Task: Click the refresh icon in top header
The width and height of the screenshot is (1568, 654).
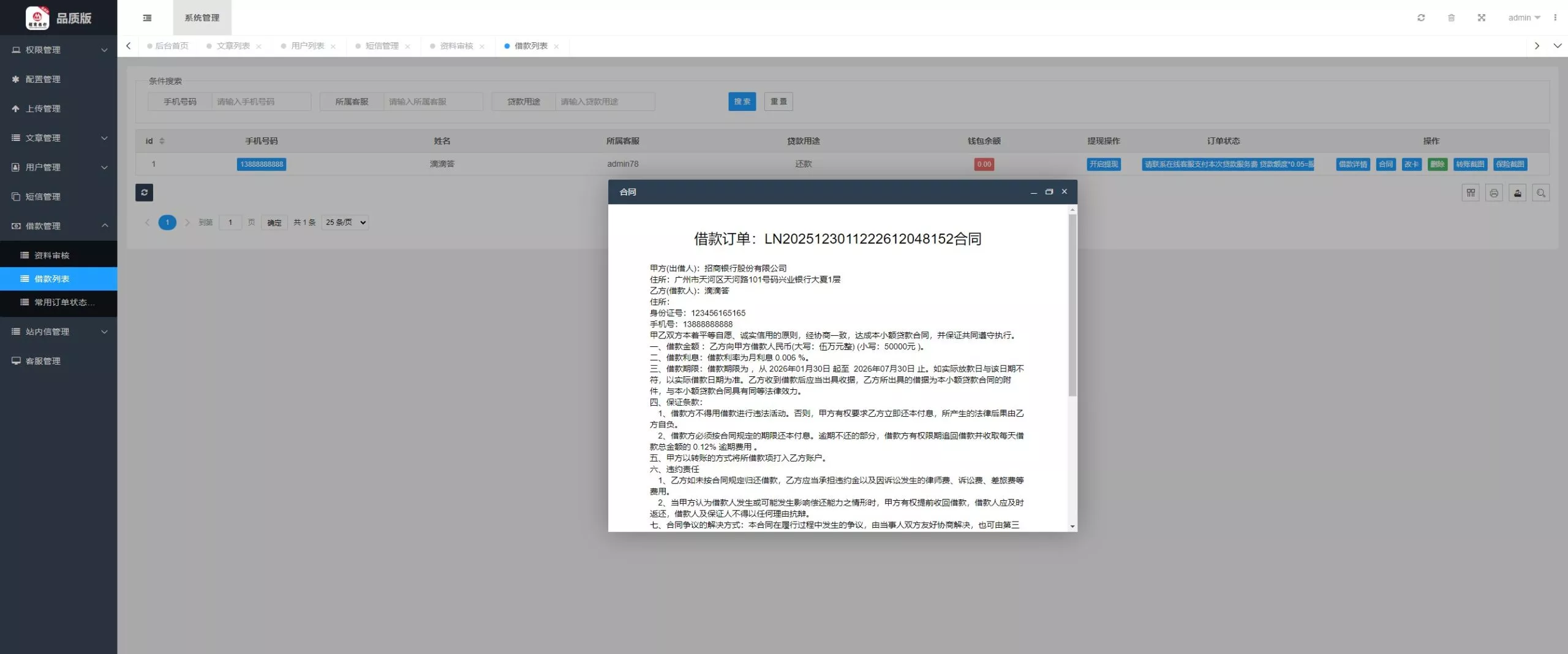Action: [1421, 18]
